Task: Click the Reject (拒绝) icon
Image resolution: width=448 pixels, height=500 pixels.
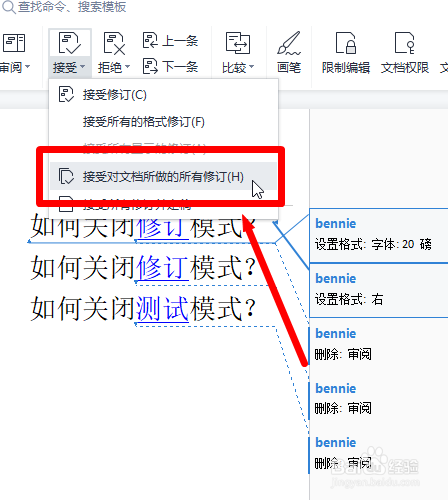Action: click(x=114, y=43)
